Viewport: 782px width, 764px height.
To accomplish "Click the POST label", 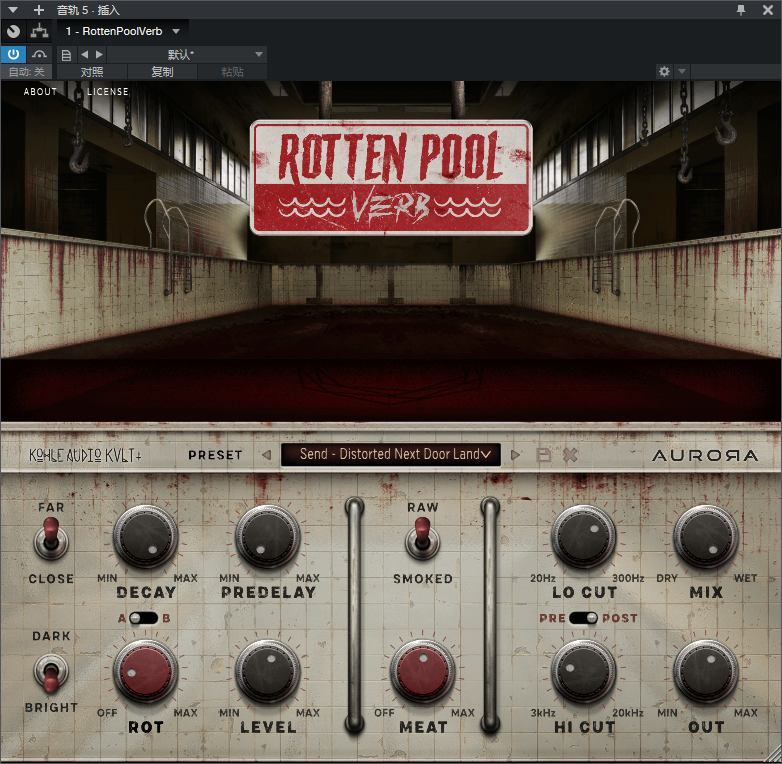I will point(619,618).
